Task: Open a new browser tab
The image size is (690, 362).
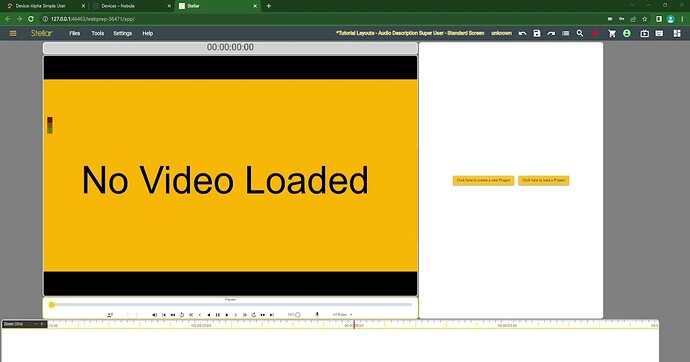Action: (x=269, y=6)
